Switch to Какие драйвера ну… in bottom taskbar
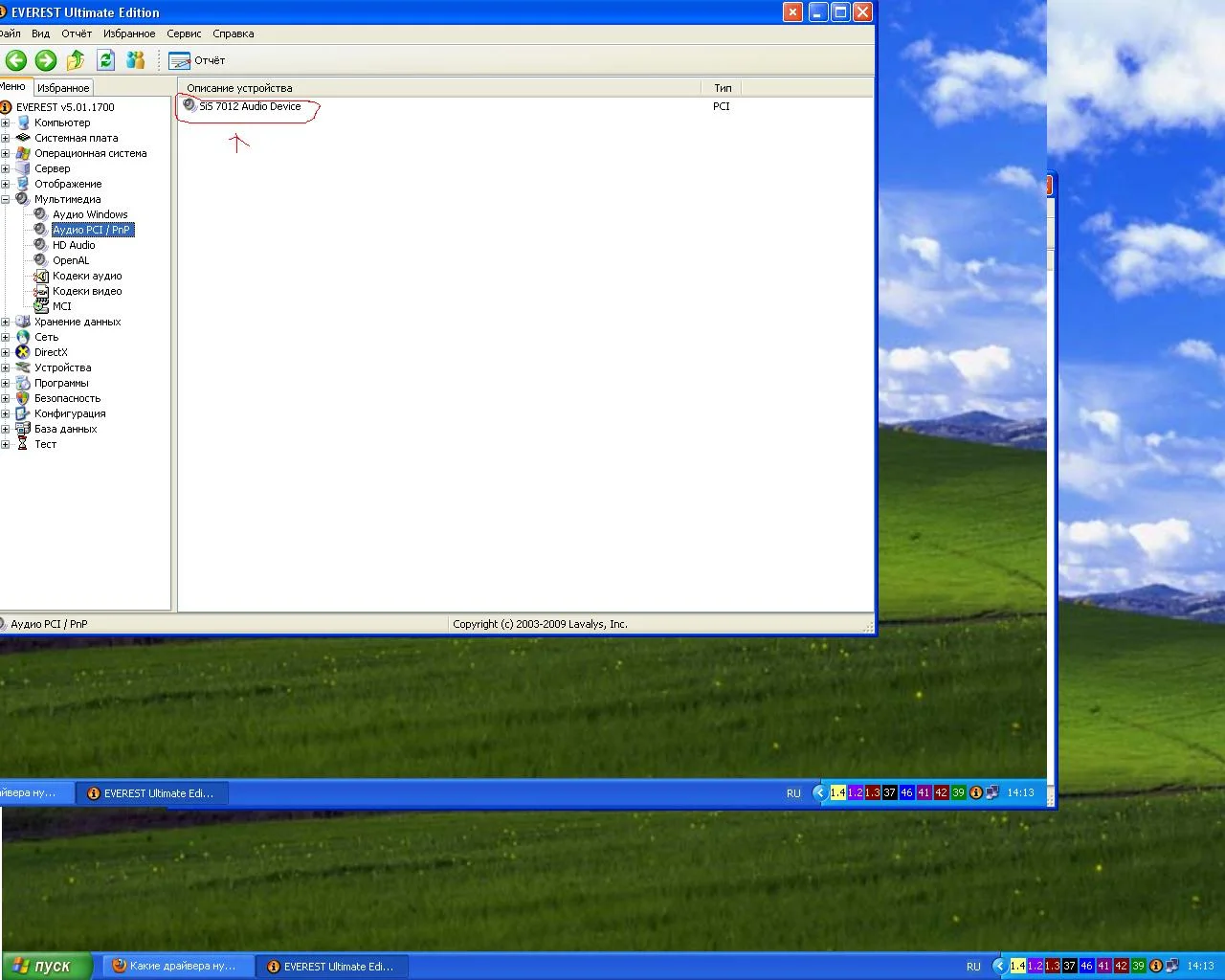The width and height of the screenshot is (1225, 980). (177, 966)
